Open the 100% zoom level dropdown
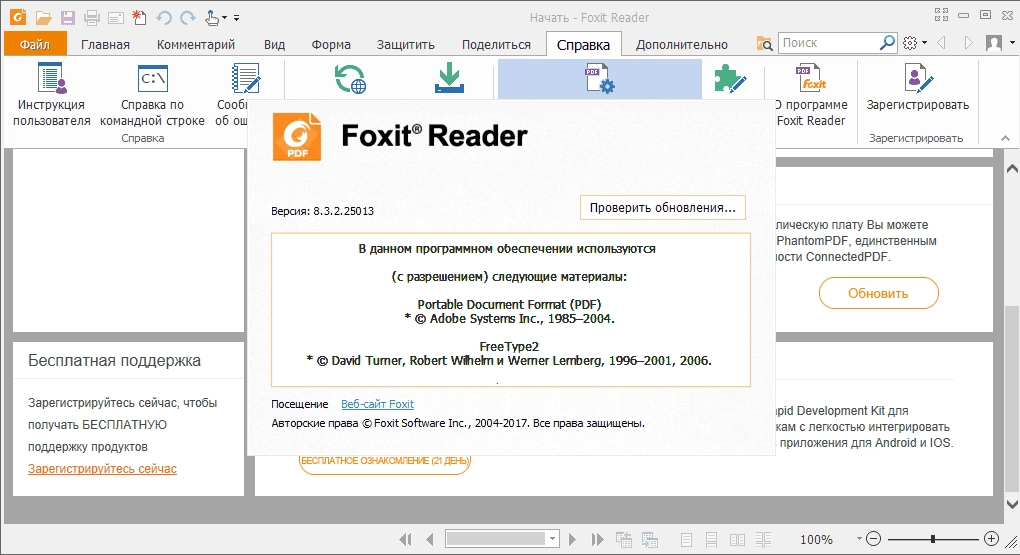Screen dimensions: 1020x555 859,539
